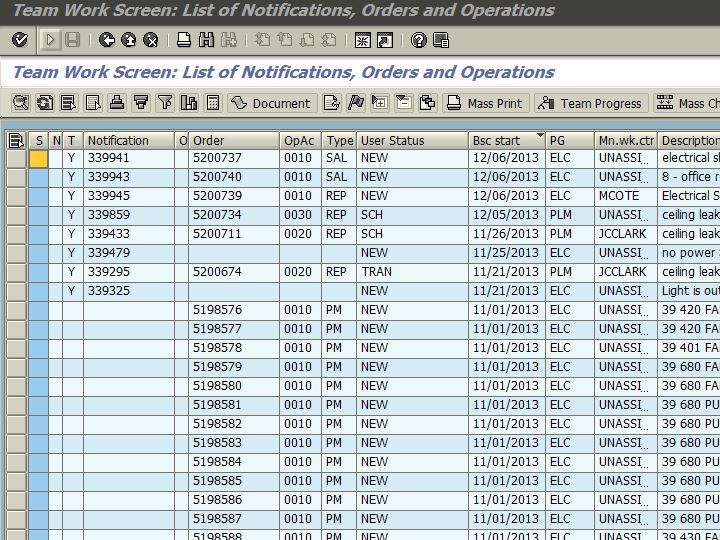Click the Print icon in standard toolbar
This screenshot has width=720, height=540.
pos(184,40)
